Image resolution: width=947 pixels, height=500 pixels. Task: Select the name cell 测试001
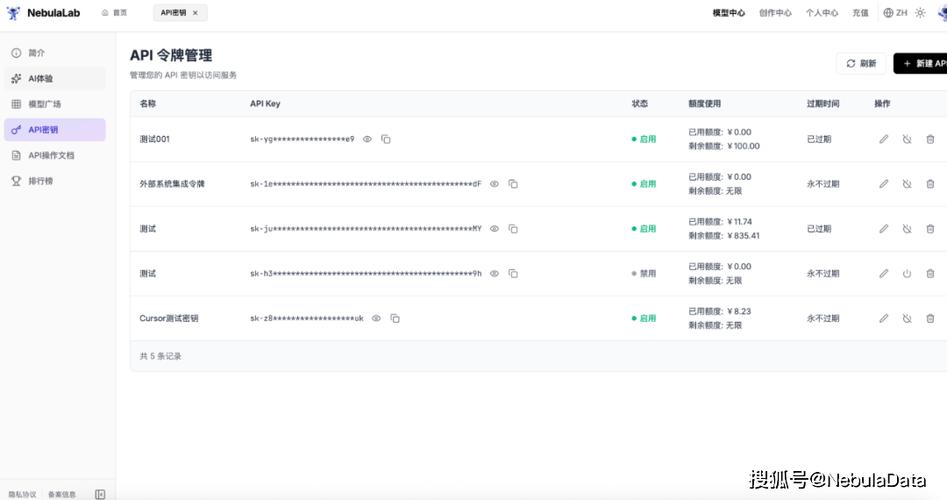pyautogui.click(x=155, y=139)
